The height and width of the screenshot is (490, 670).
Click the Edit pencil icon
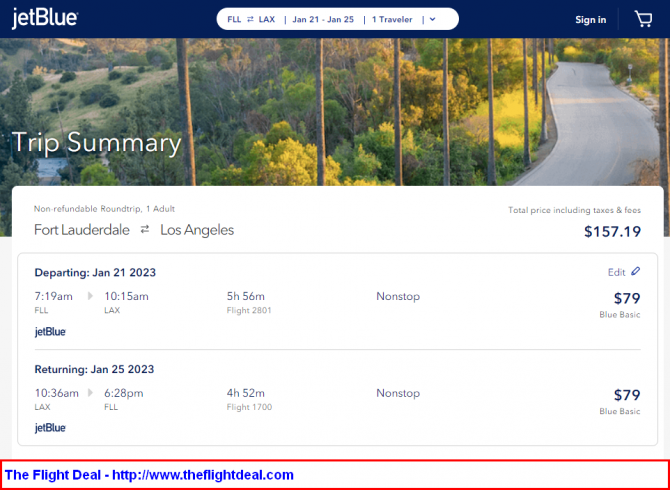tap(635, 271)
